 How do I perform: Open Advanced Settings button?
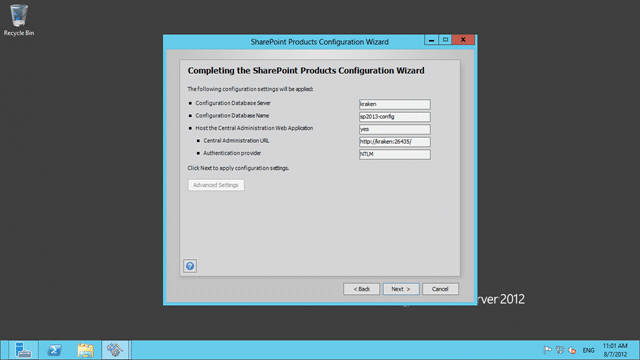216,185
